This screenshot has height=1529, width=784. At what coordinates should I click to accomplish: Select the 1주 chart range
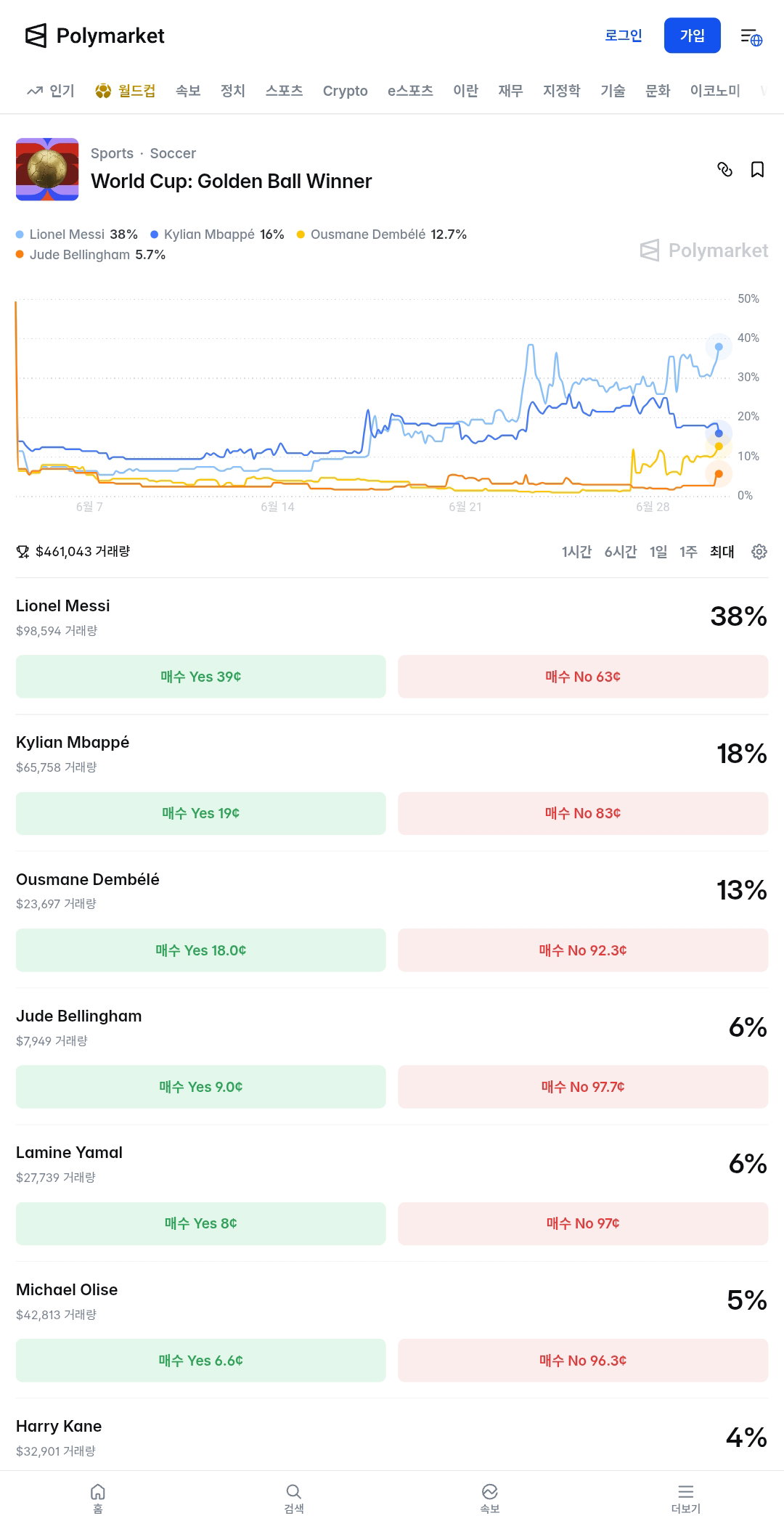click(x=688, y=552)
